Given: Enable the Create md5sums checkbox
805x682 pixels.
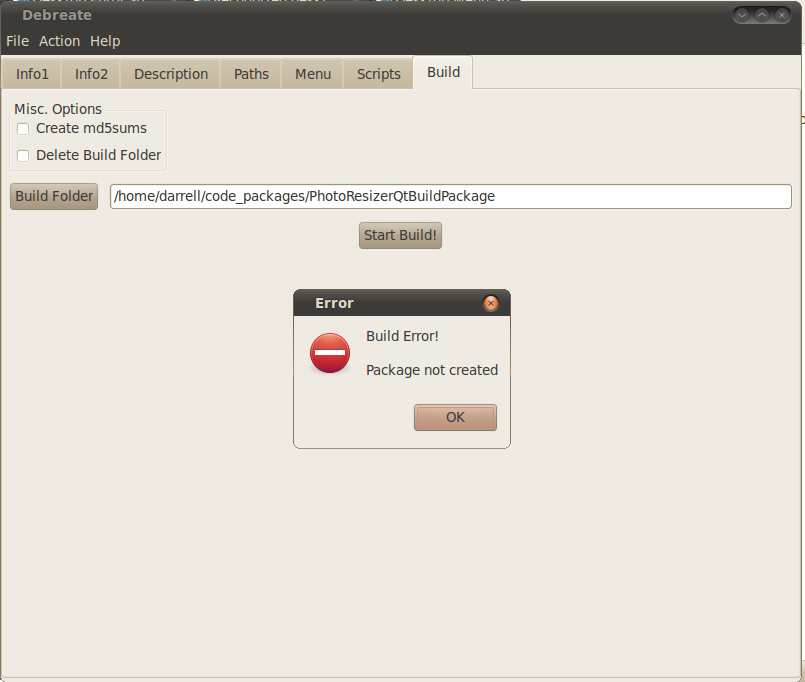Looking at the screenshot, I should pyautogui.click(x=23, y=129).
